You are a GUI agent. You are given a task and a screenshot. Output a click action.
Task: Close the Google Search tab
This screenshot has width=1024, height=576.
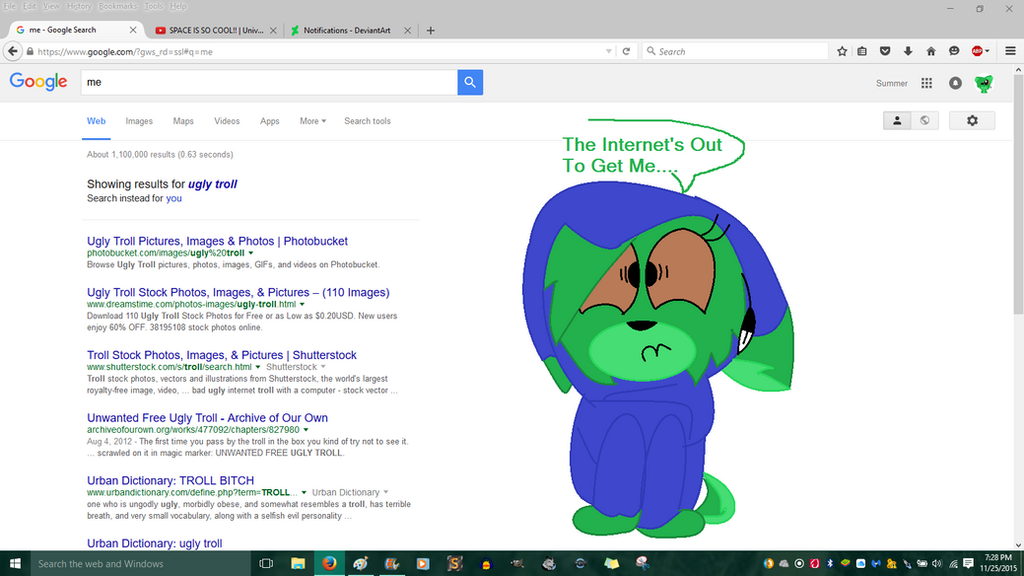(133, 30)
